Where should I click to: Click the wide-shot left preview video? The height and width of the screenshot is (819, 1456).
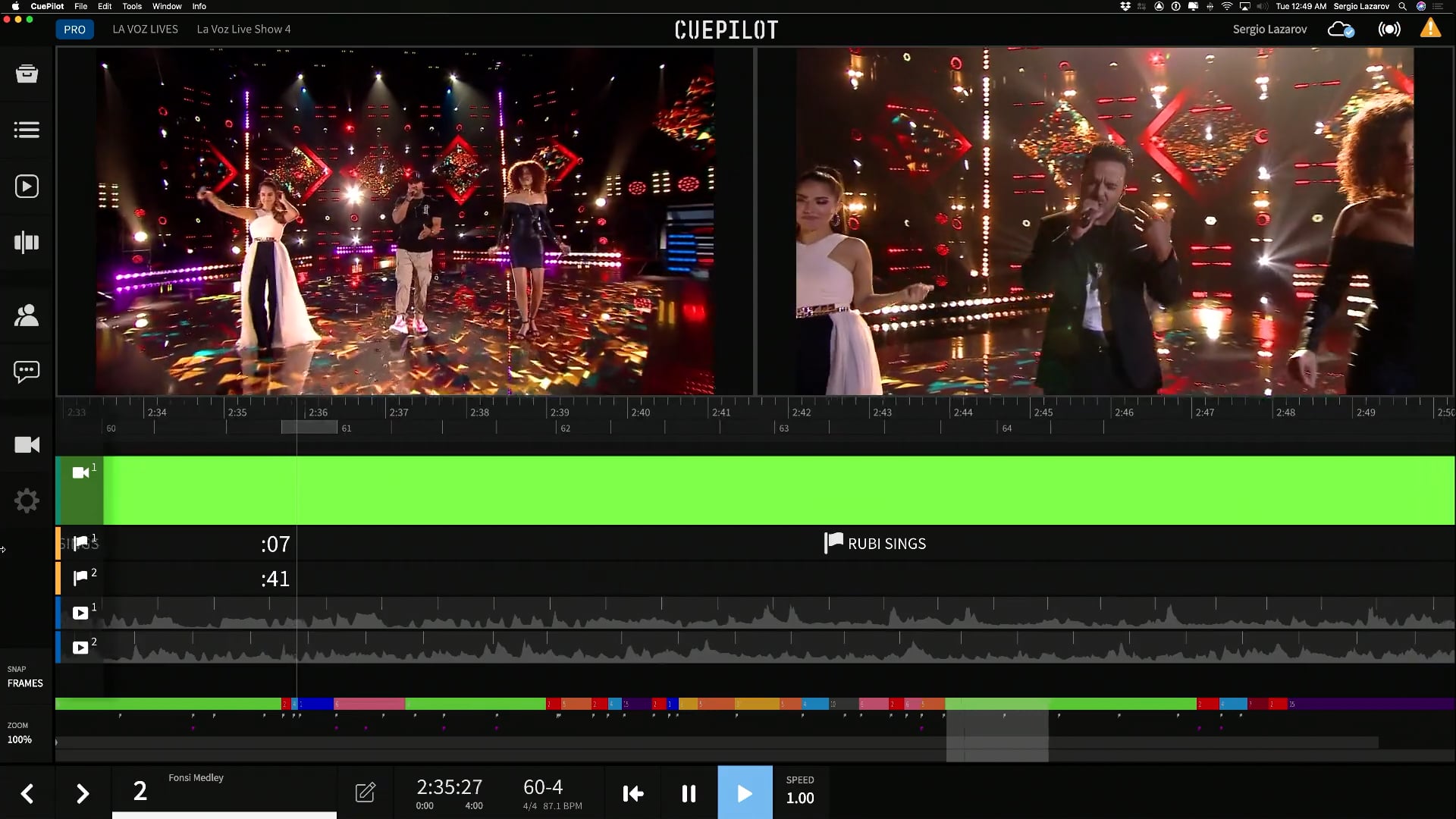tap(404, 221)
